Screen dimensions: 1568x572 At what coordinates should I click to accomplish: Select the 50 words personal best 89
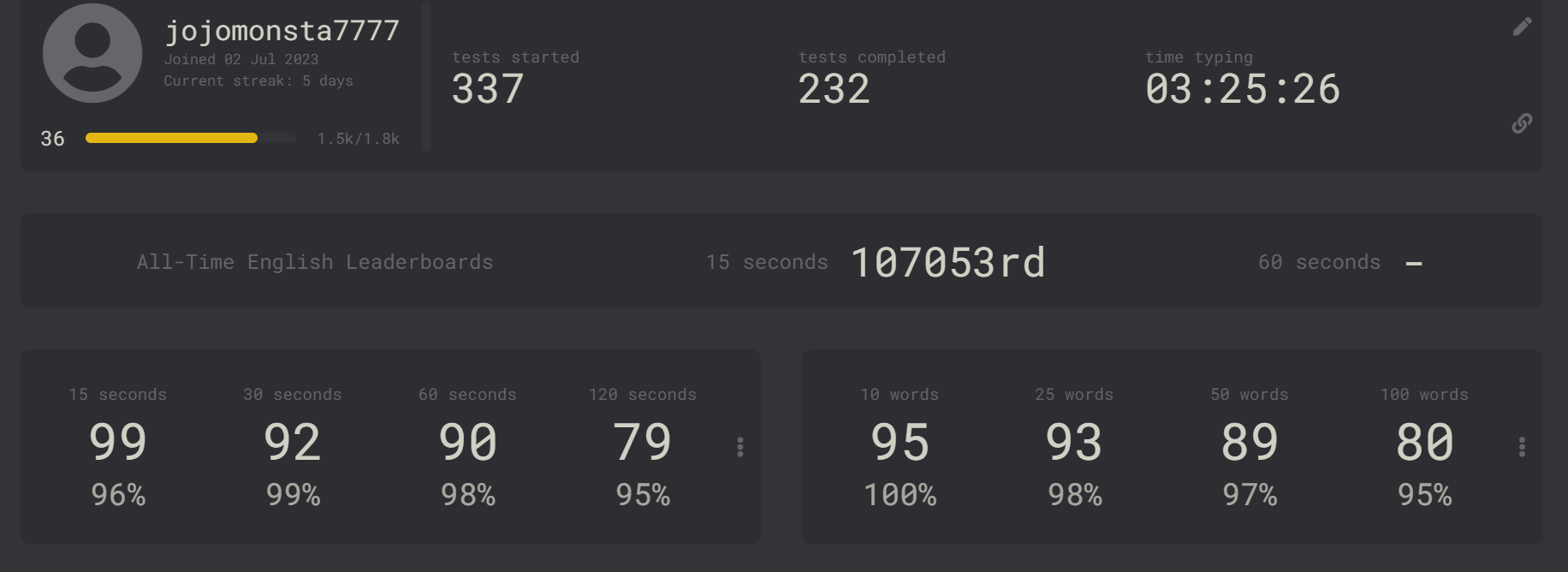[1250, 442]
